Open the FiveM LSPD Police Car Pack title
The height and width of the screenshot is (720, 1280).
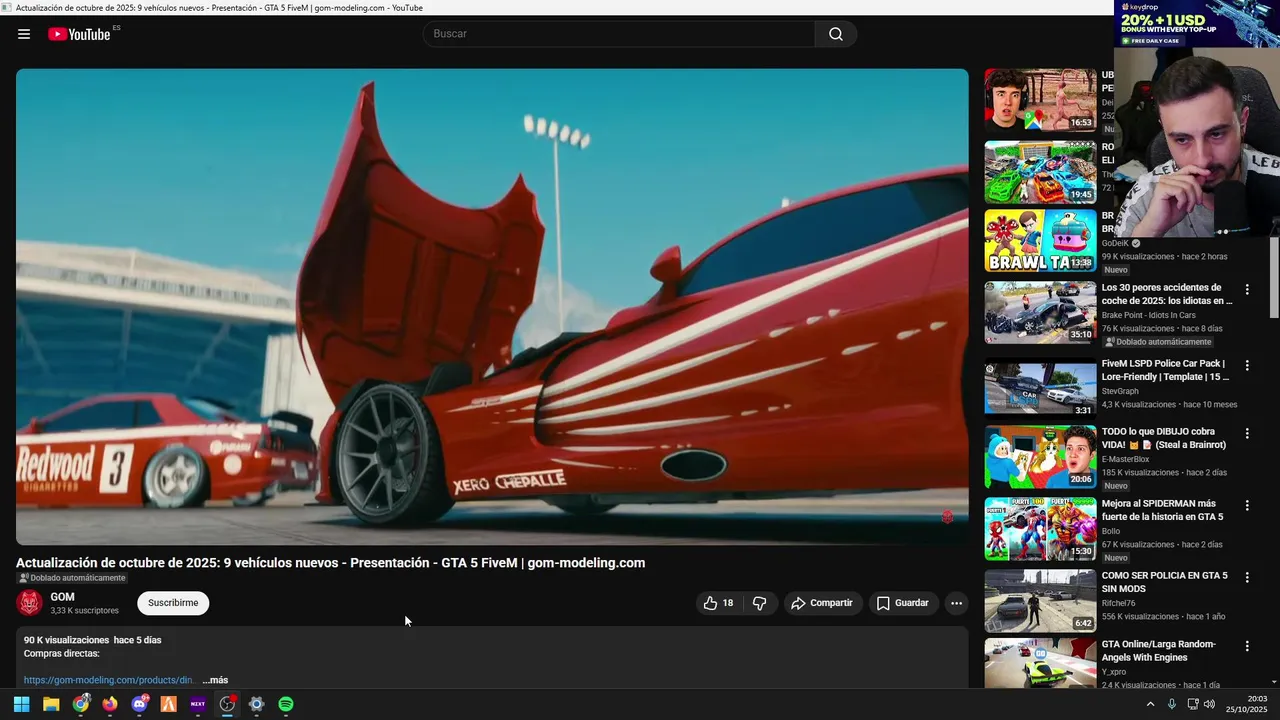pos(1165,370)
